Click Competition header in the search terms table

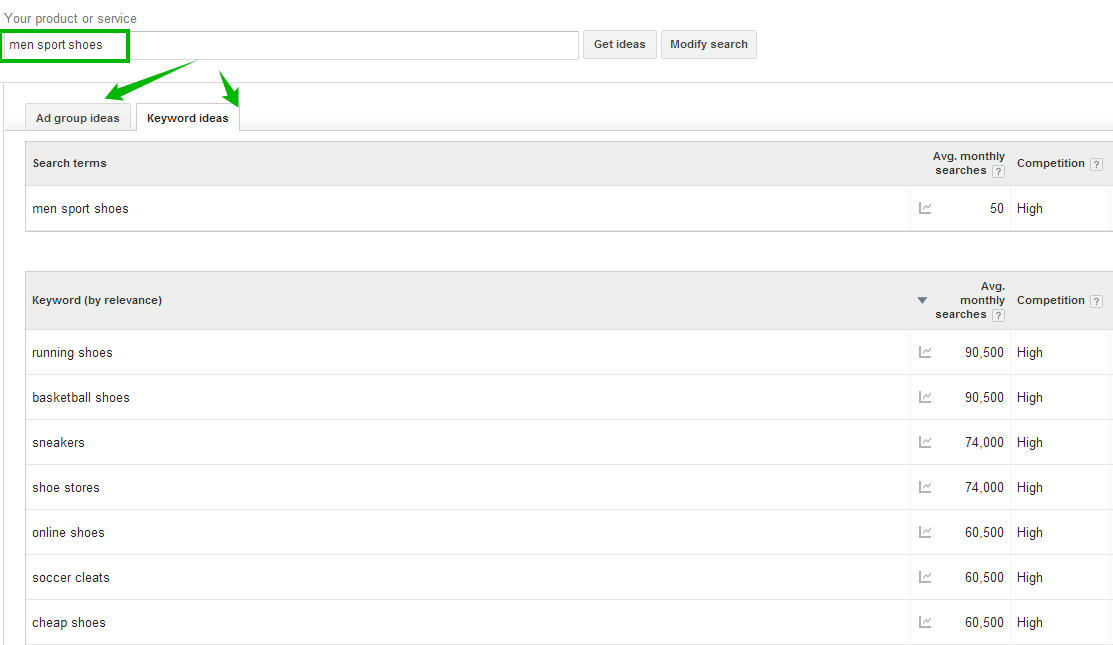pyautogui.click(x=1051, y=163)
